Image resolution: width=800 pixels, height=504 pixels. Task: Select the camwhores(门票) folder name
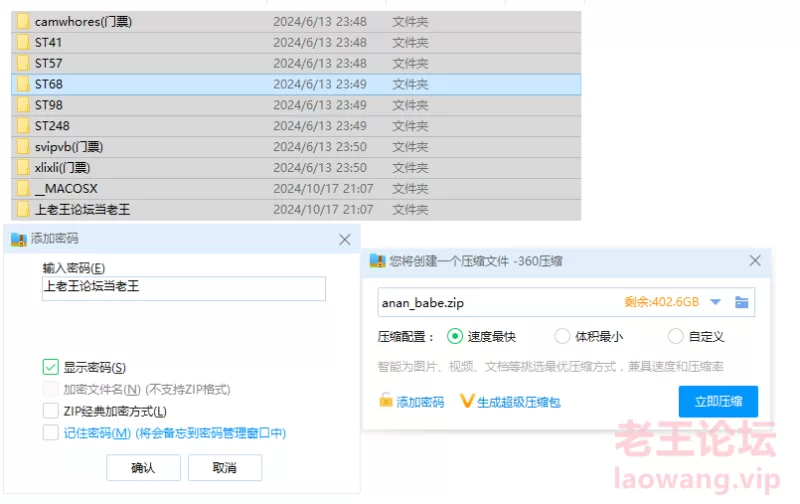(x=83, y=22)
